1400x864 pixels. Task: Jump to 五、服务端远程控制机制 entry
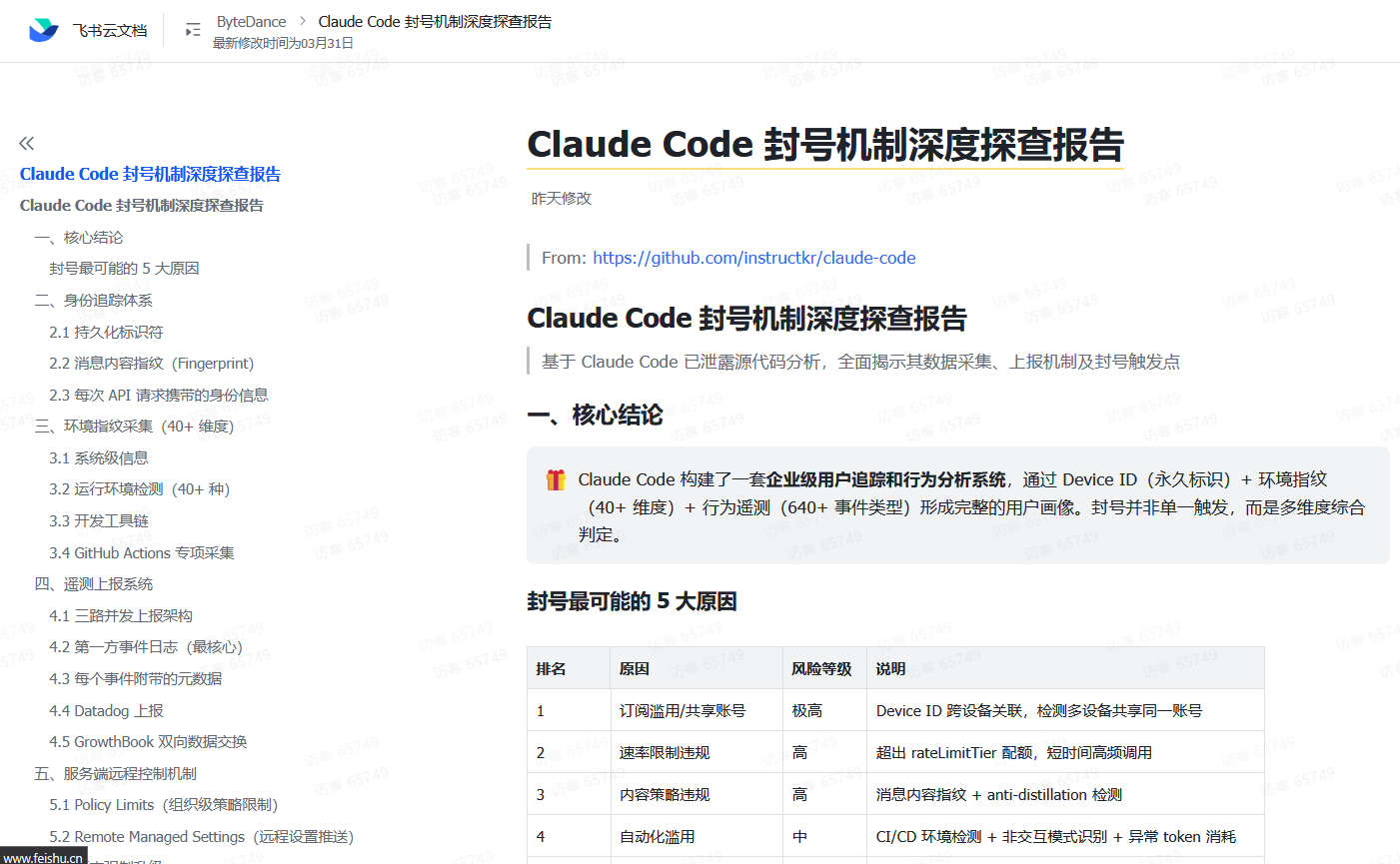(115, 774)
